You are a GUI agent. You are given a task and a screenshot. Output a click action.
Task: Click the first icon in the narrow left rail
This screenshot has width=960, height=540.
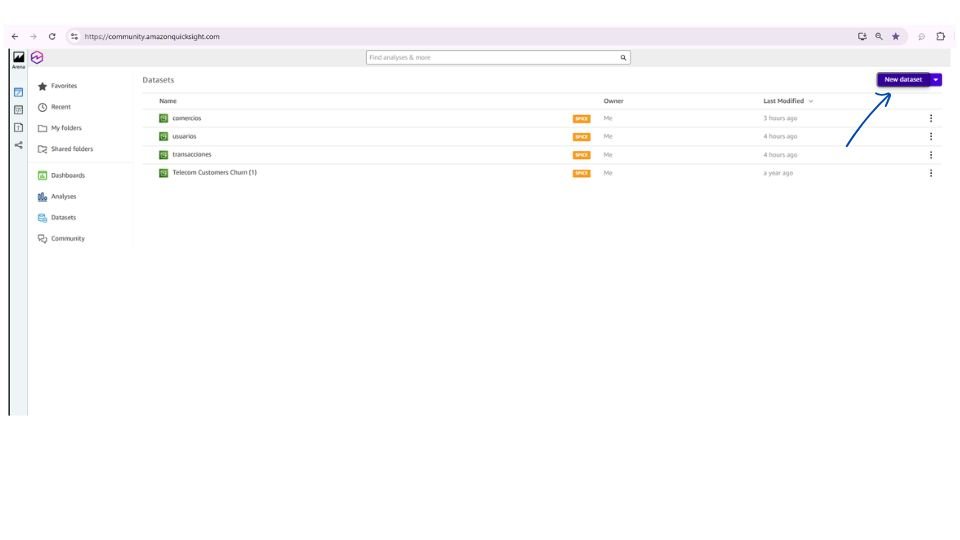tap(18, 92)
